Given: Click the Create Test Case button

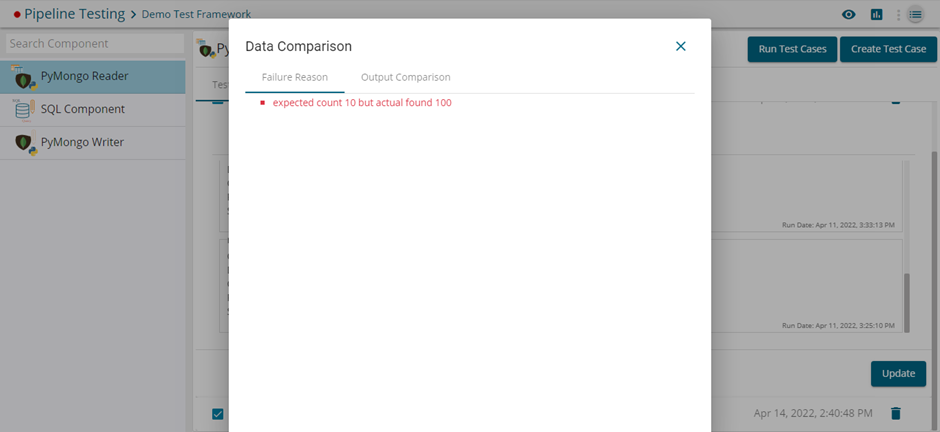Looking at the screenshot, I should click(888, 49).
